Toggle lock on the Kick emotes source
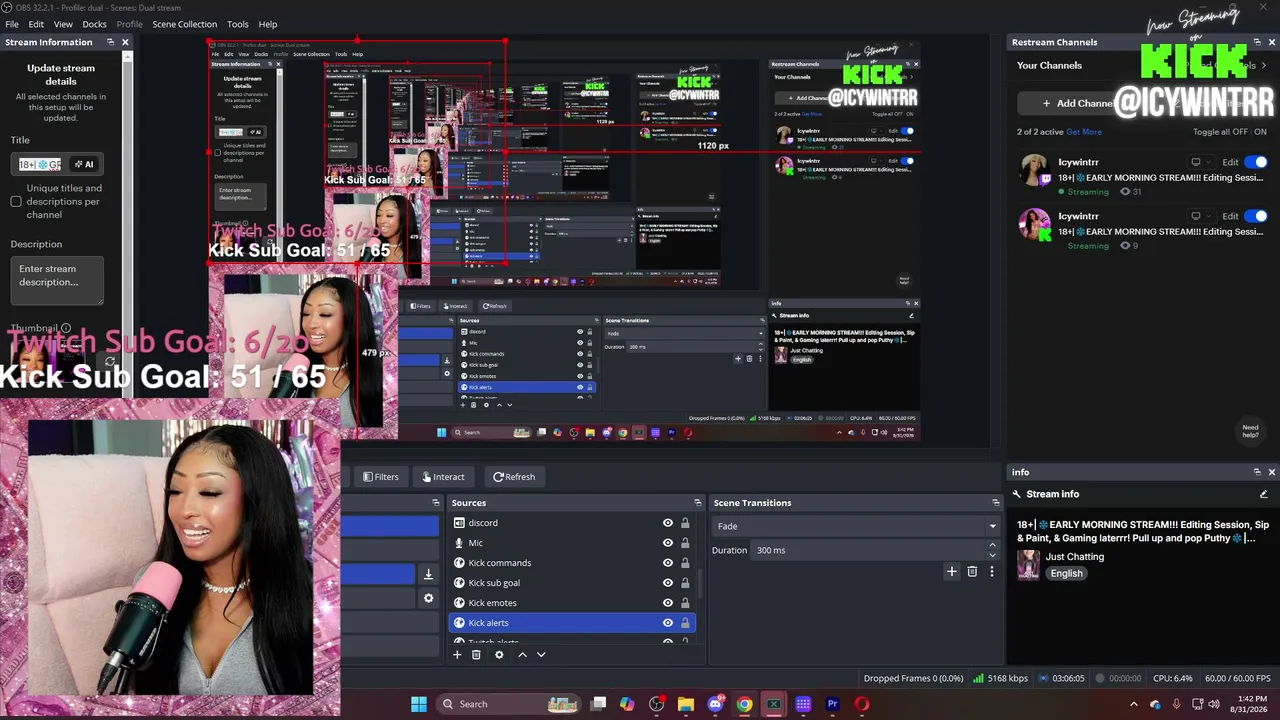Screen dimensions: 1280x720 685,603
